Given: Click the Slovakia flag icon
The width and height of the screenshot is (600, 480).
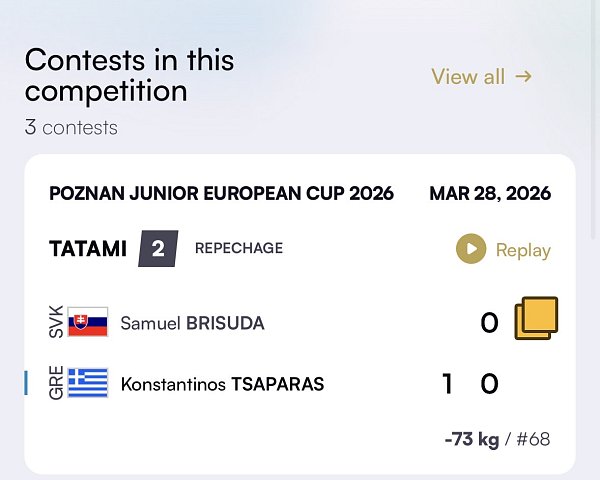Looking at the screenshot, I should pyautogui.click(x=88, y=322).
